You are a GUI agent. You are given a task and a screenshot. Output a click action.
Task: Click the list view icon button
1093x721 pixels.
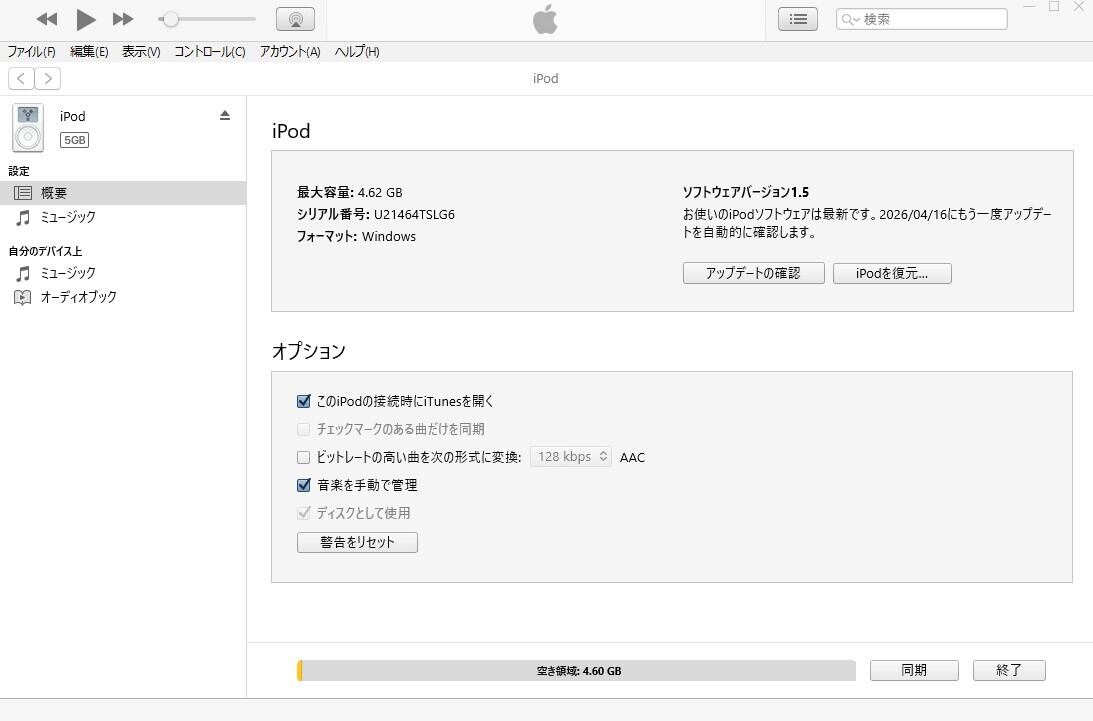(797, 19)
